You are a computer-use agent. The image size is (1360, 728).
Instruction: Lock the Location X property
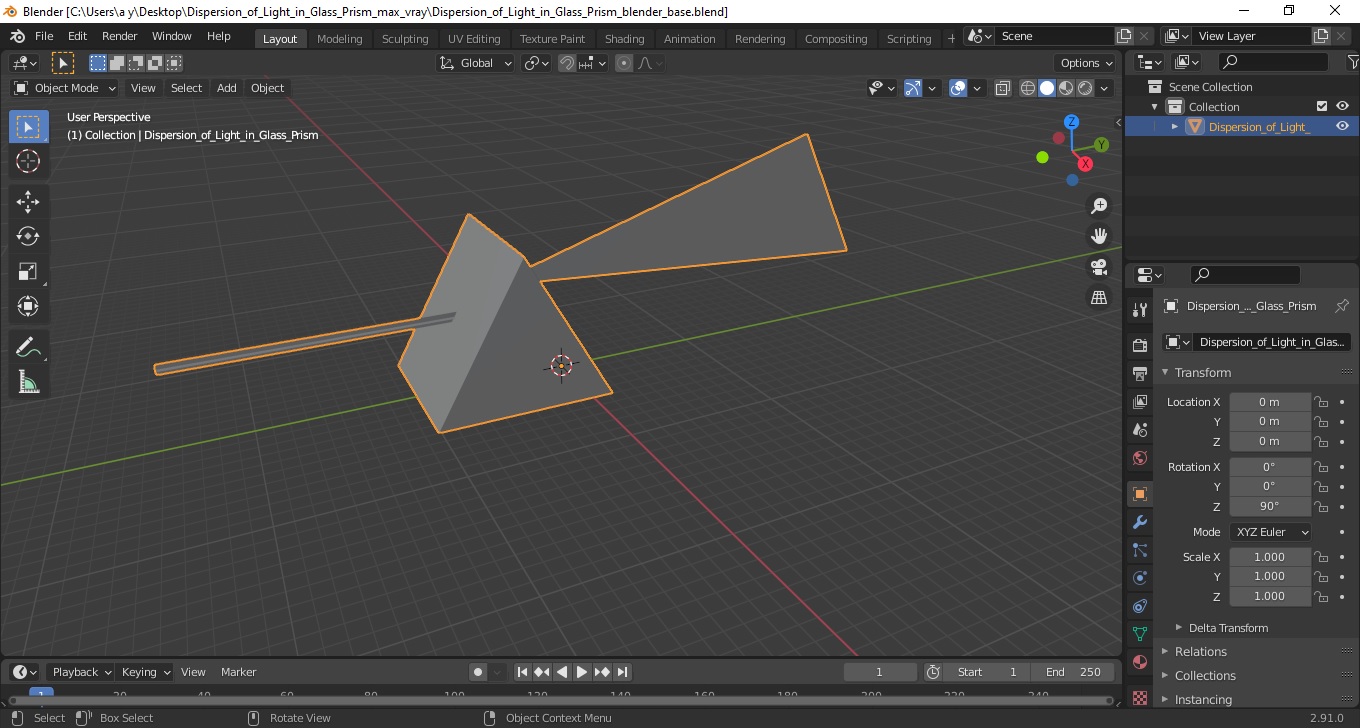tap(1321, 402)
